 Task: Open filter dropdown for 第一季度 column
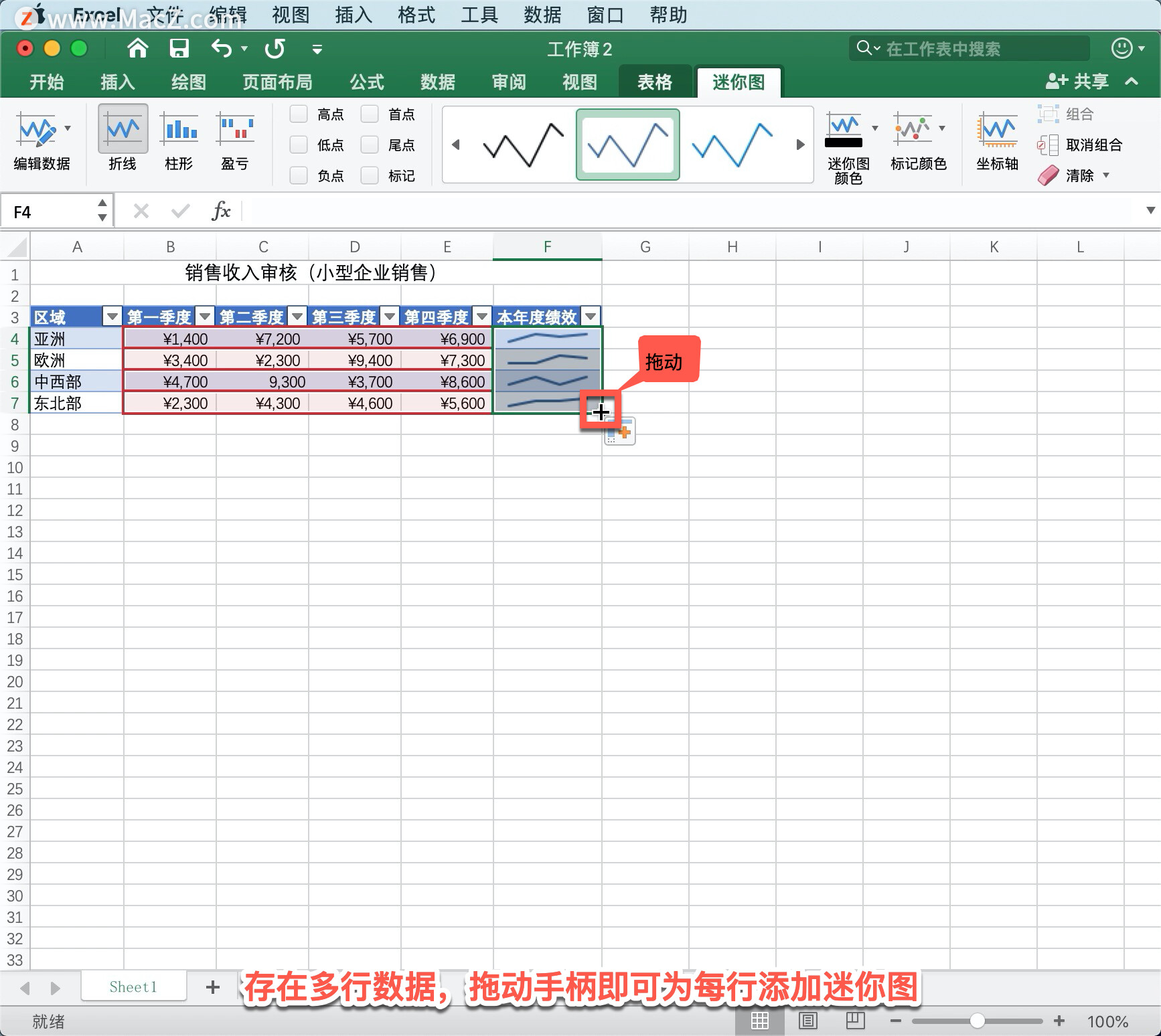[205, 316]
